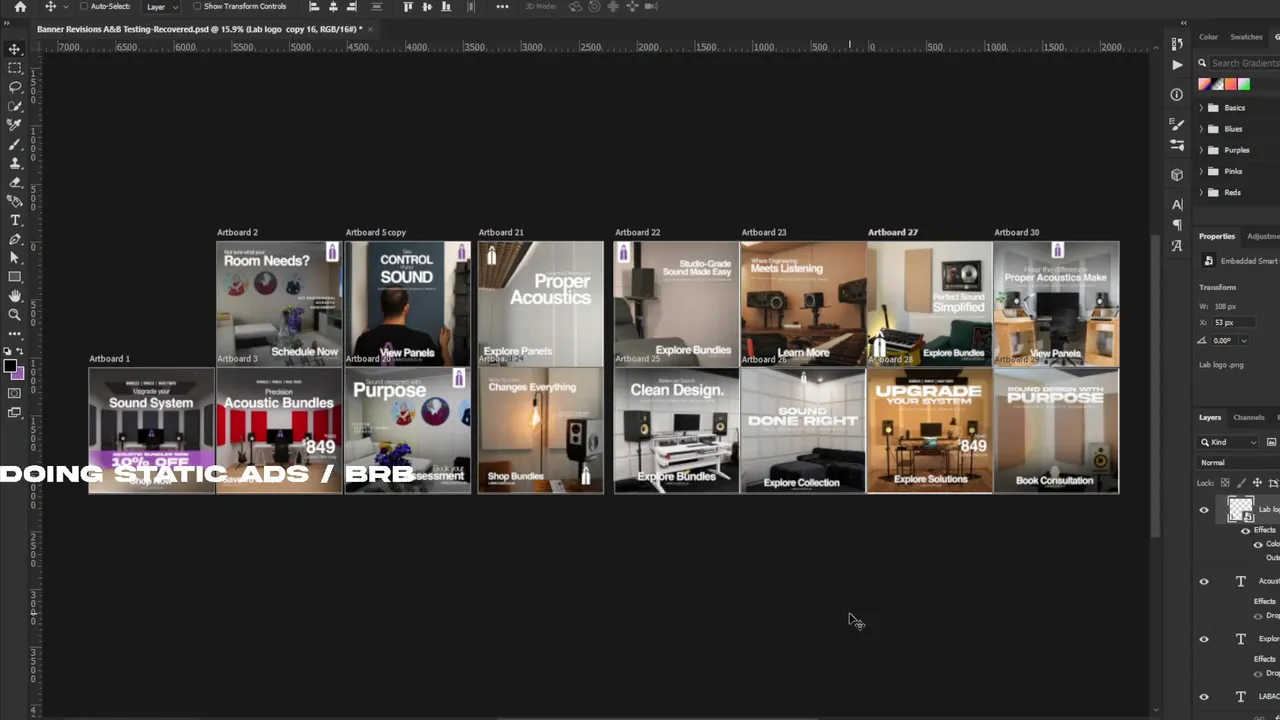Expand the Reds gradient folder
The height and width of the screenshot is (720, 1280).
1201,192
